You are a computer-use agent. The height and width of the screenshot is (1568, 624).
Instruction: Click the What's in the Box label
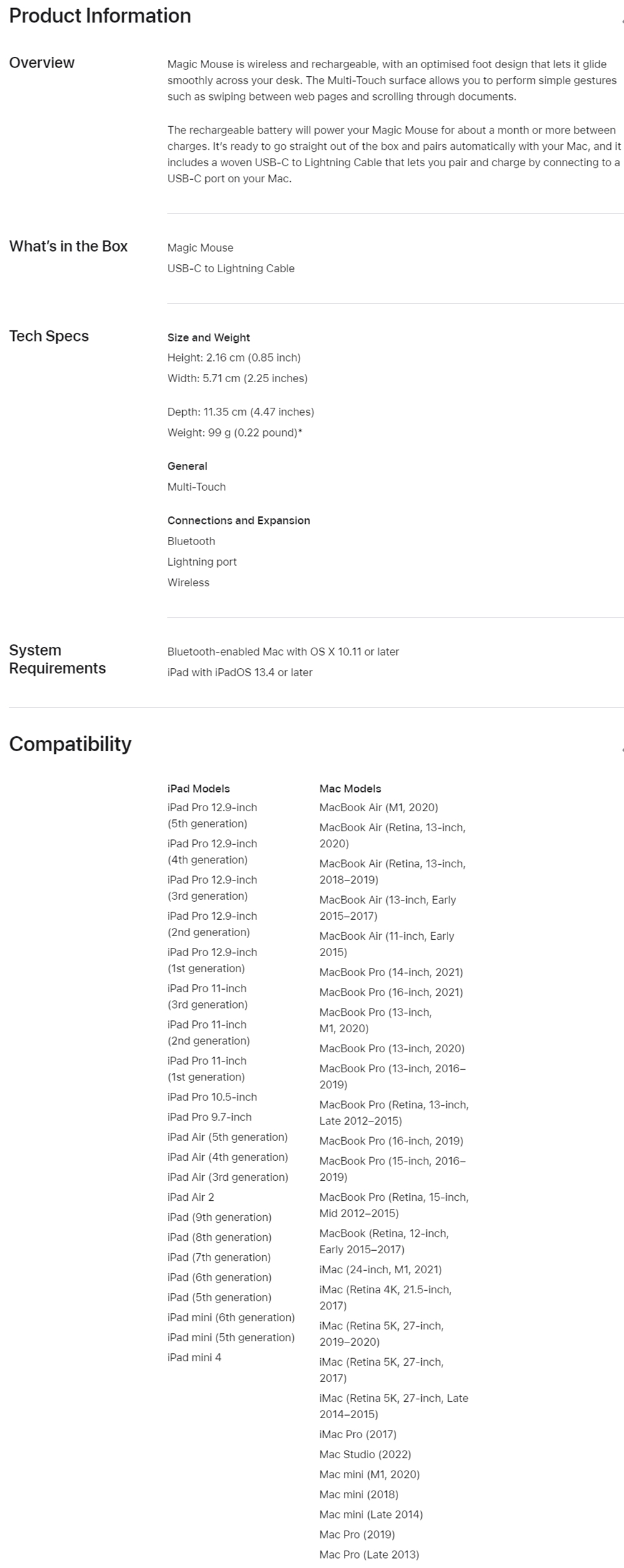click(x=68, y=247)
